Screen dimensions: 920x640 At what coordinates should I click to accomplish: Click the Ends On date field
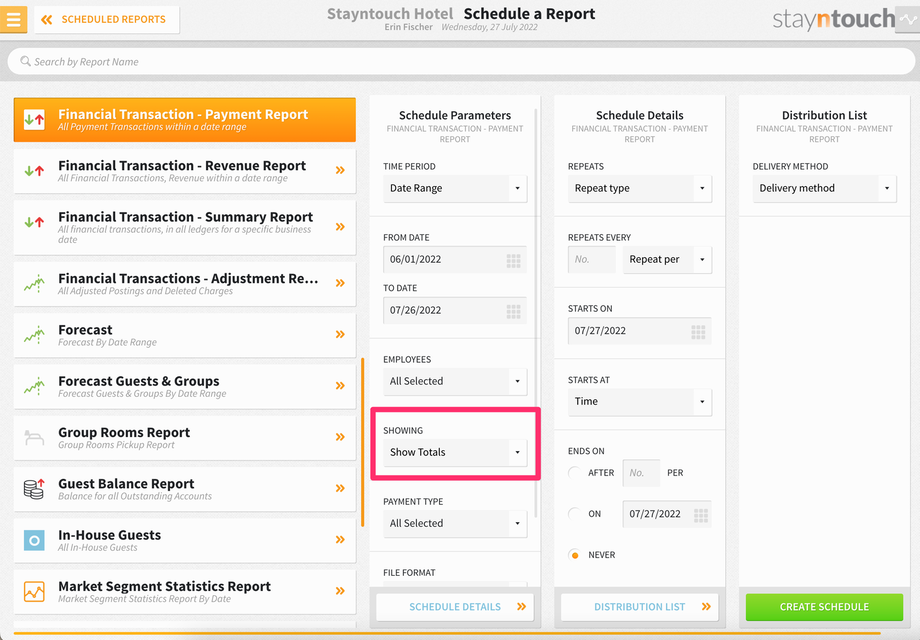[x=667, y=514]
